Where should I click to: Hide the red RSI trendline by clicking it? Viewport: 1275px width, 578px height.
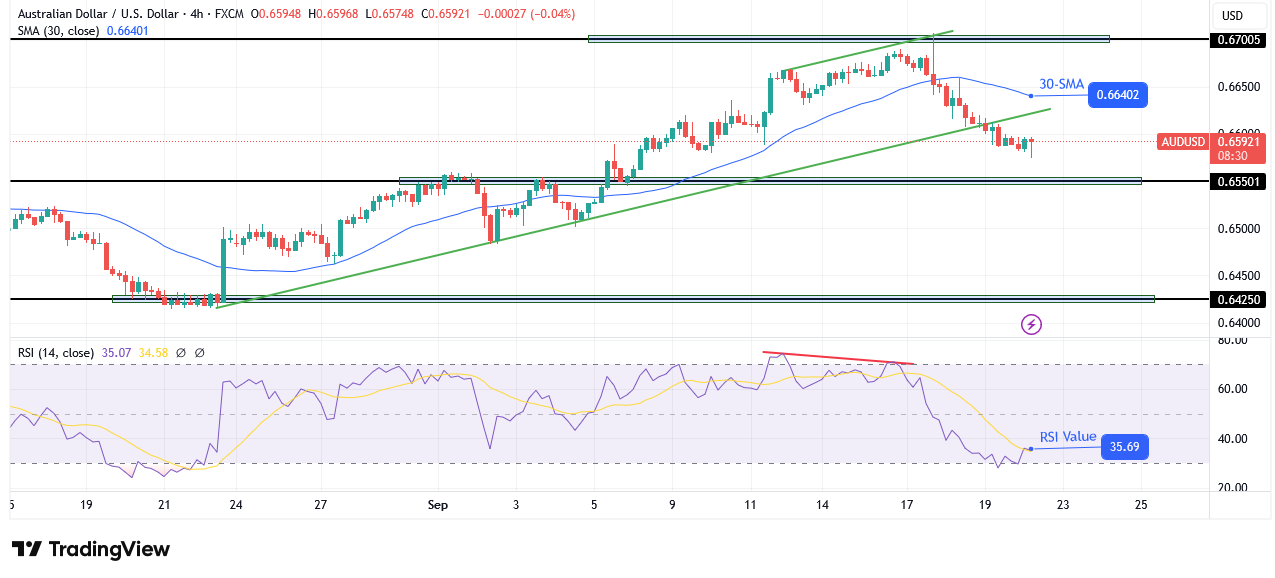click(838, 356)
